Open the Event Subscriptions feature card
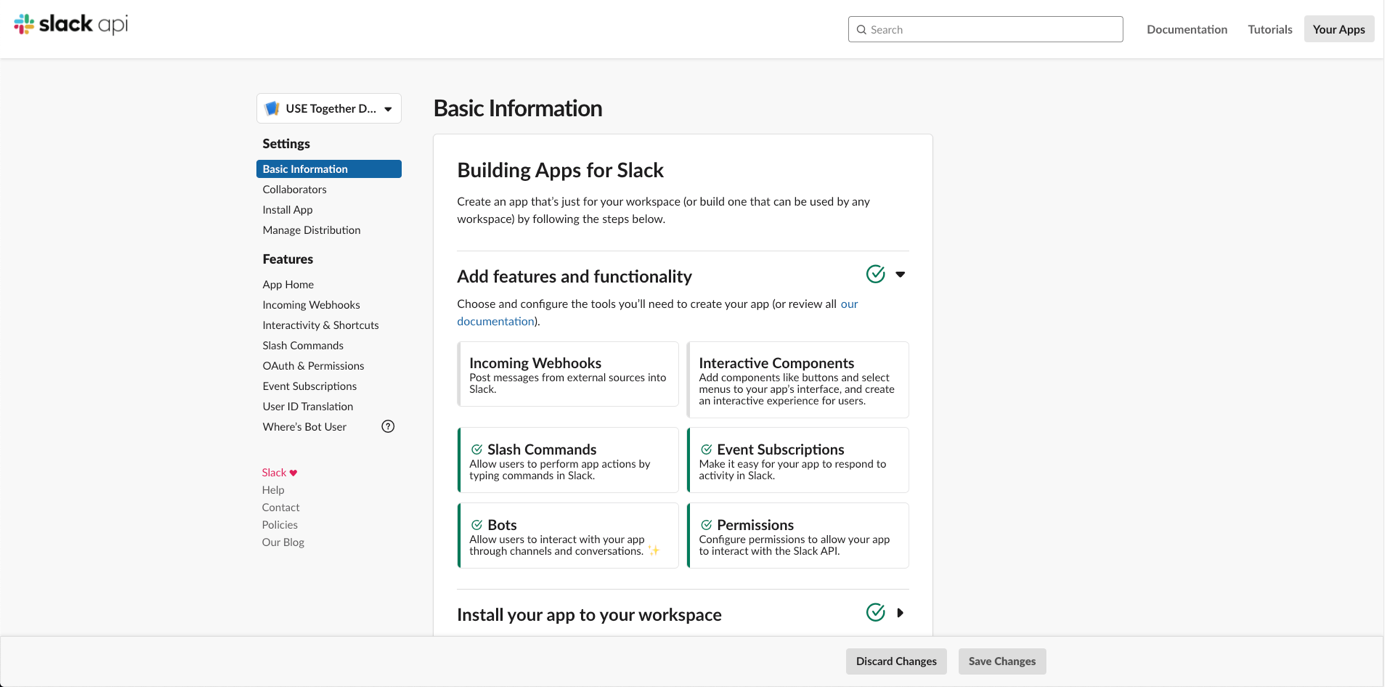 [x=798, y=460]
